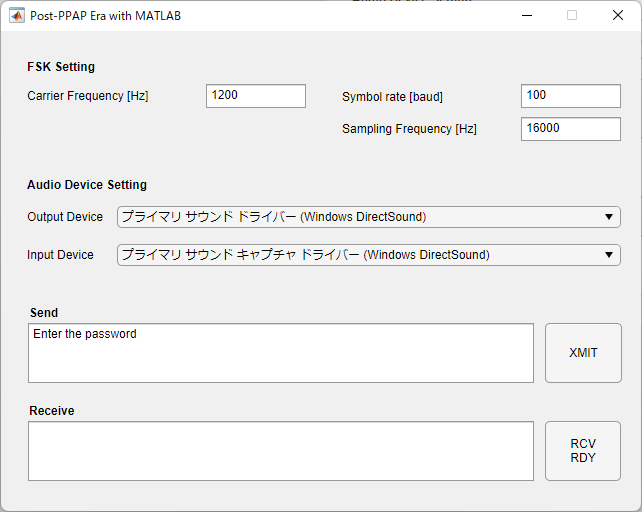Click inside the Send text area
This screenshot has width=642, height=512.
coord(281,353)
